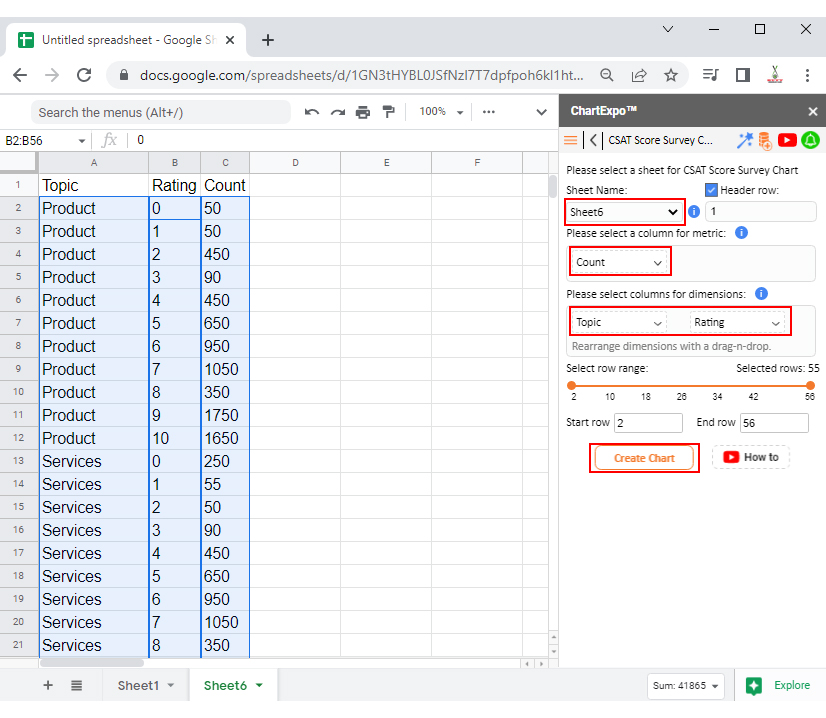
Task: Click the End row input field
Action: (x=774, y=422)
